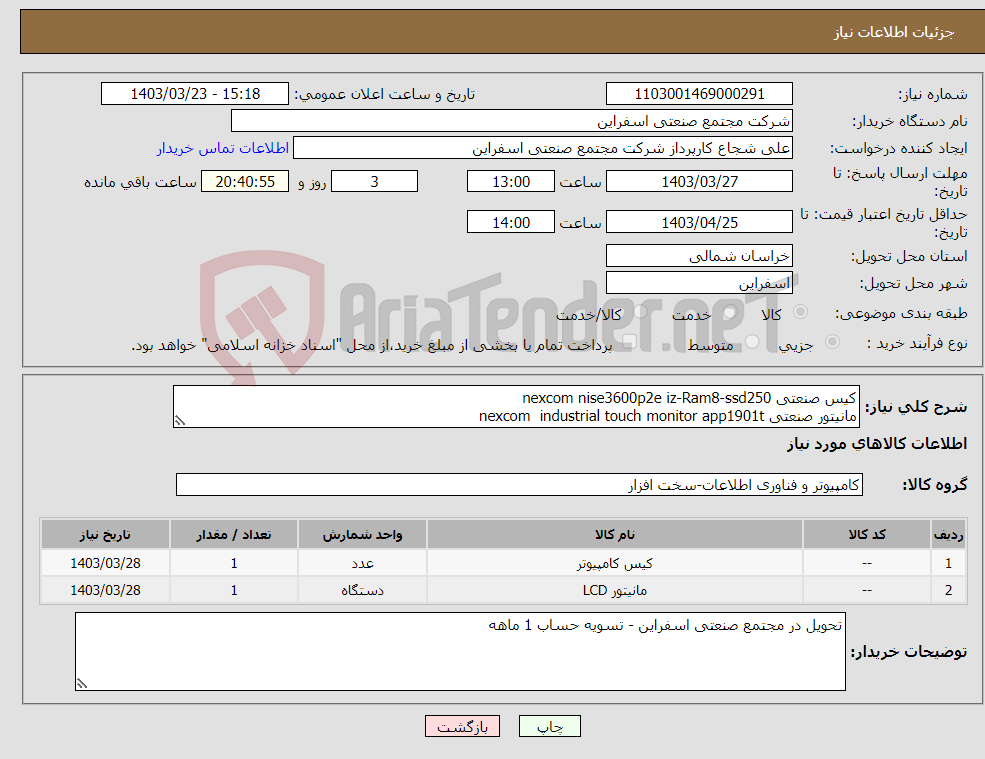
Task: Click the تاریخ نیاز column header
Action: (x=105, y=535)
